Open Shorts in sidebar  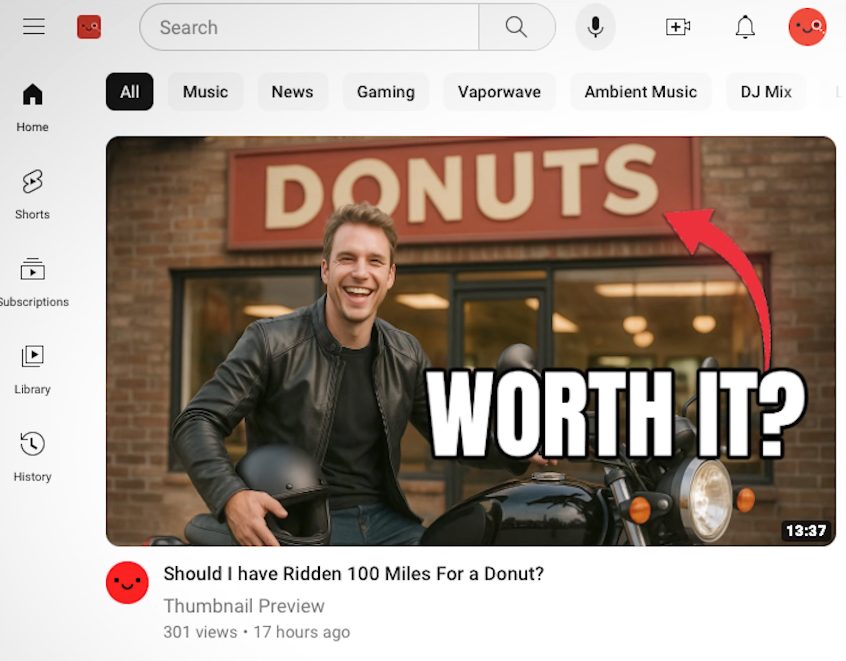[32, 194]
